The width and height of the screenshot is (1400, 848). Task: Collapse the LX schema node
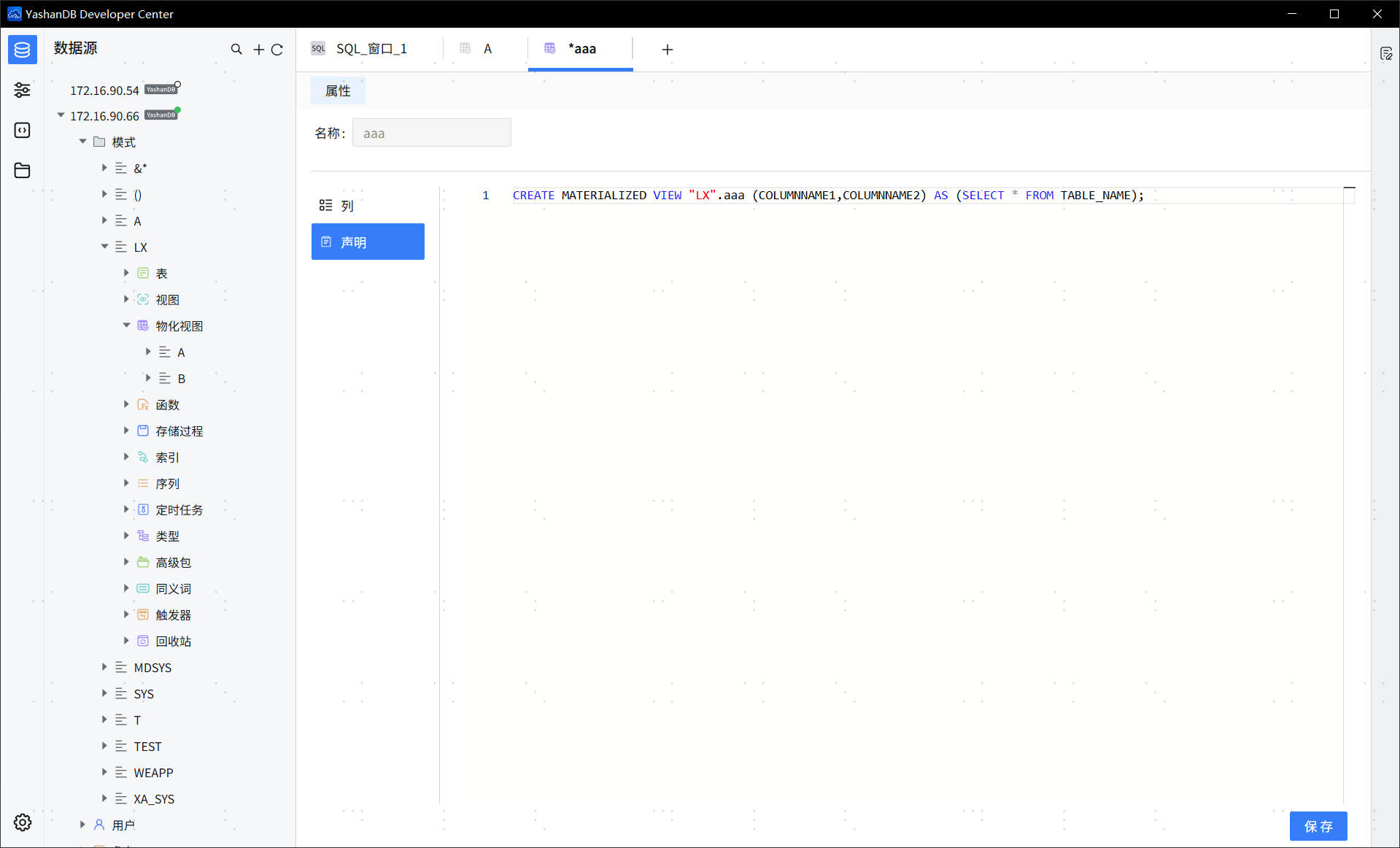104,247
